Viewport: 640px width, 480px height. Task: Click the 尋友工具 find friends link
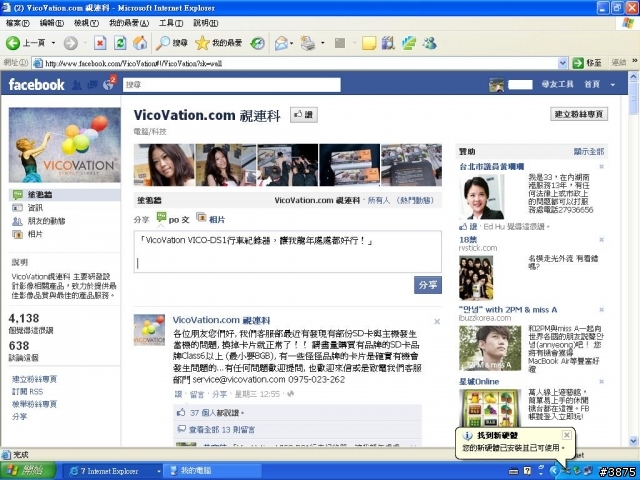click(557, 84)
